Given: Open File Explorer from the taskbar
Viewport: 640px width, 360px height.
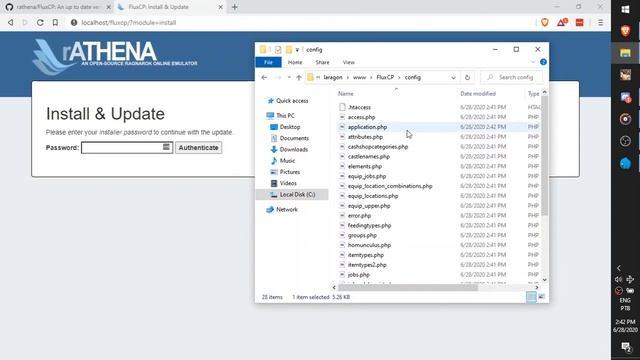Looking at the screenshot, I should [625, 53].
